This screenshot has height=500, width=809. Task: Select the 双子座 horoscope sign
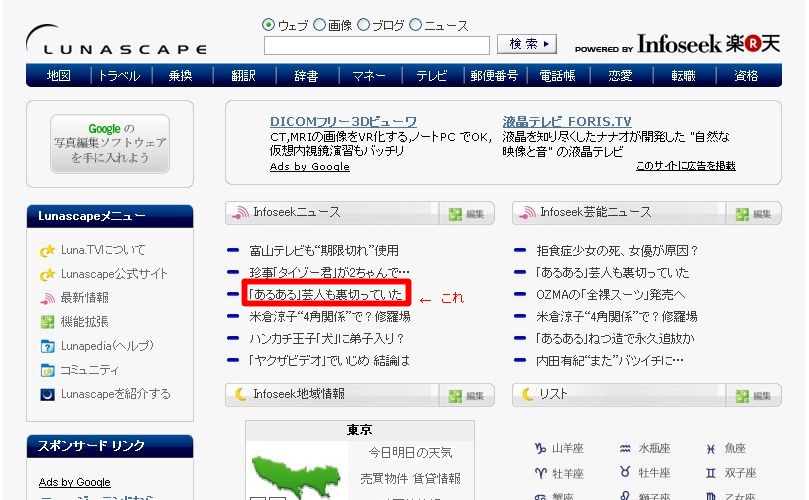[x=740, y=473]
